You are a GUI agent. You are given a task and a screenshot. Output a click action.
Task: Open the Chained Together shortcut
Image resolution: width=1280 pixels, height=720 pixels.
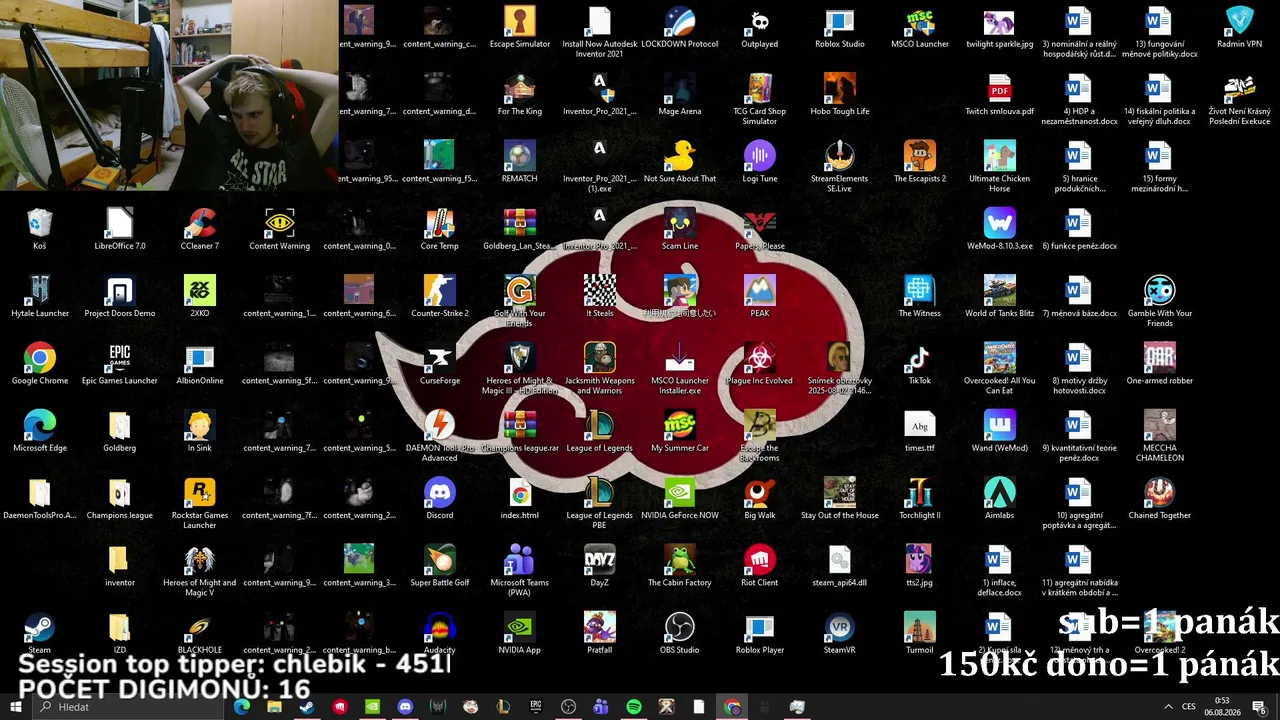[x=1159, y=492]
